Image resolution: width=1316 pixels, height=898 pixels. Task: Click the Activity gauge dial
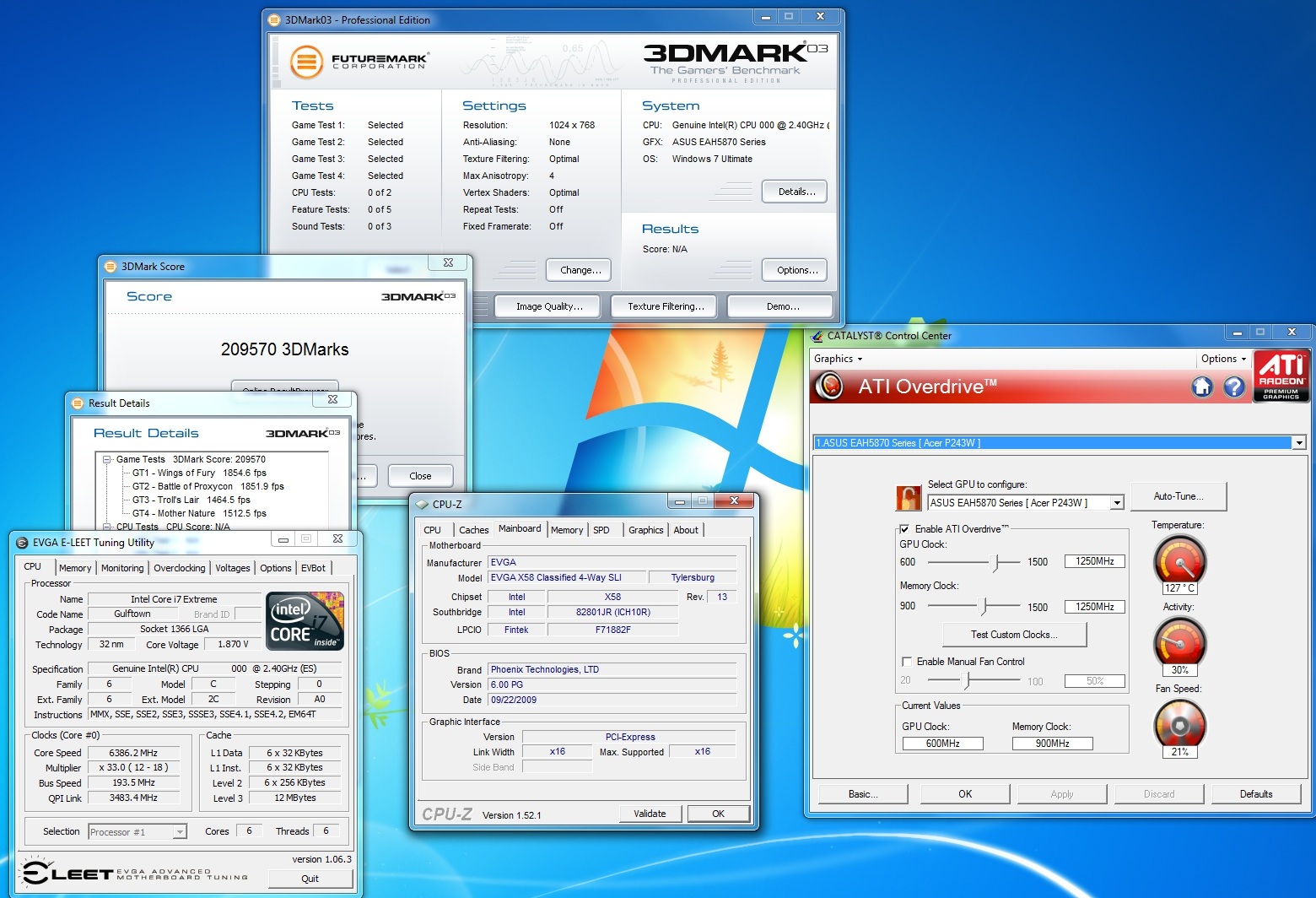(1179, 643)
